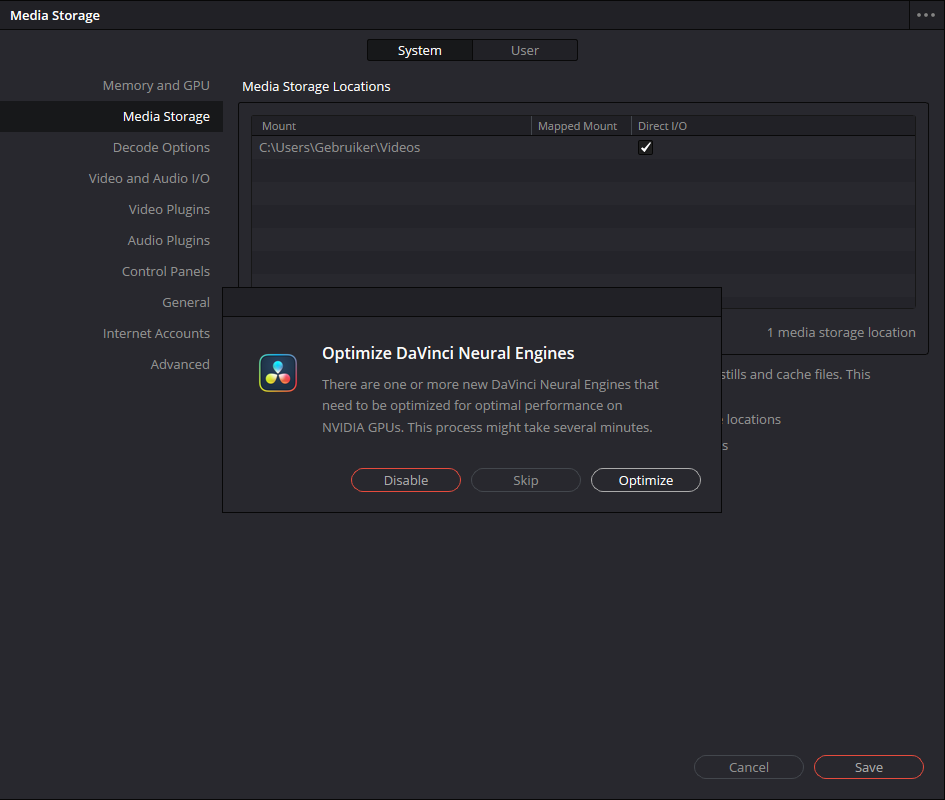Select Media Storage in sidebar
The height and width of the screenshot is (800, 945).
click(111, 116)
